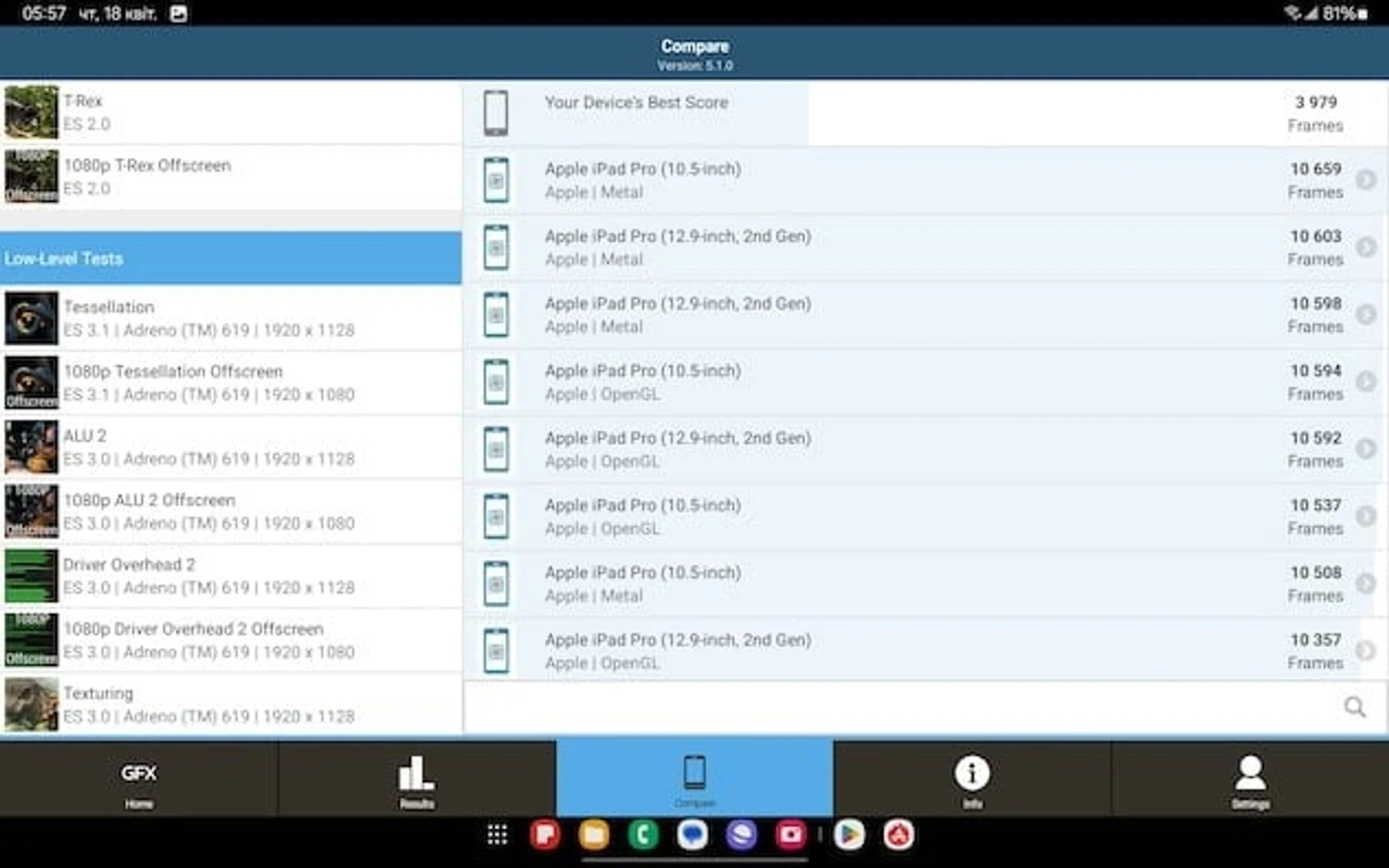Open the Settings tab
Screen dimensions: 1389x868
pos(1250,778)
